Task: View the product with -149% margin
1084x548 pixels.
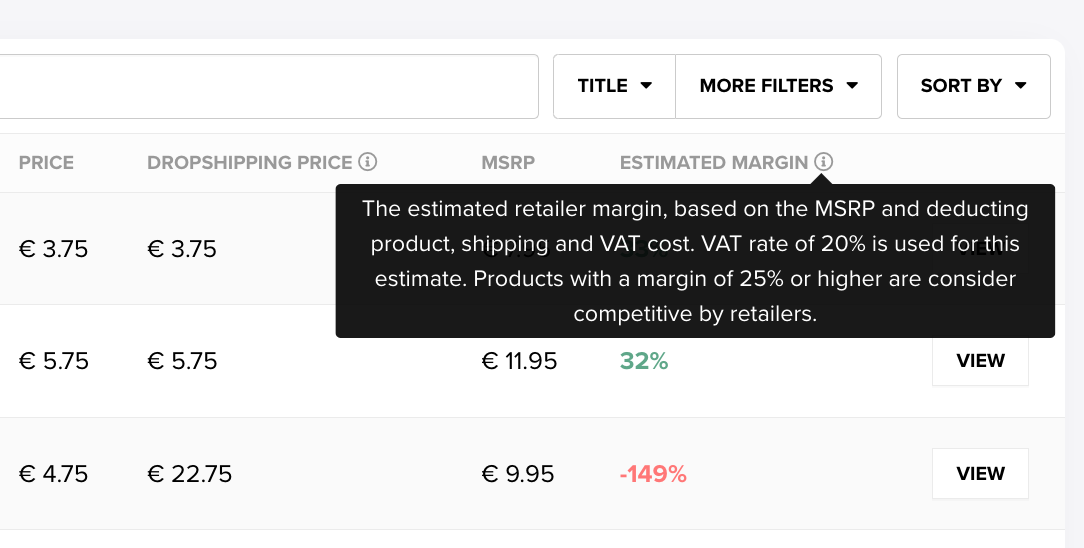Action: pos(980,473)
